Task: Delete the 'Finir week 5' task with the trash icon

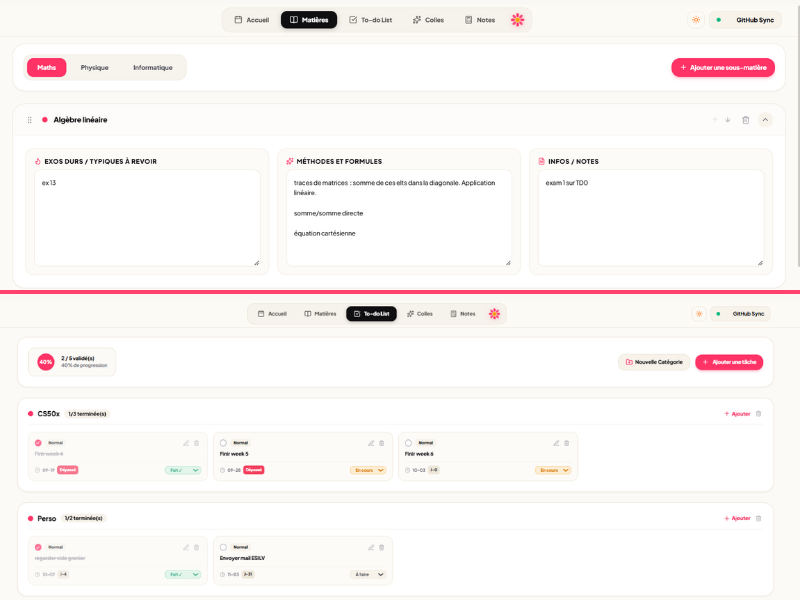Action: tap(382, 443)
